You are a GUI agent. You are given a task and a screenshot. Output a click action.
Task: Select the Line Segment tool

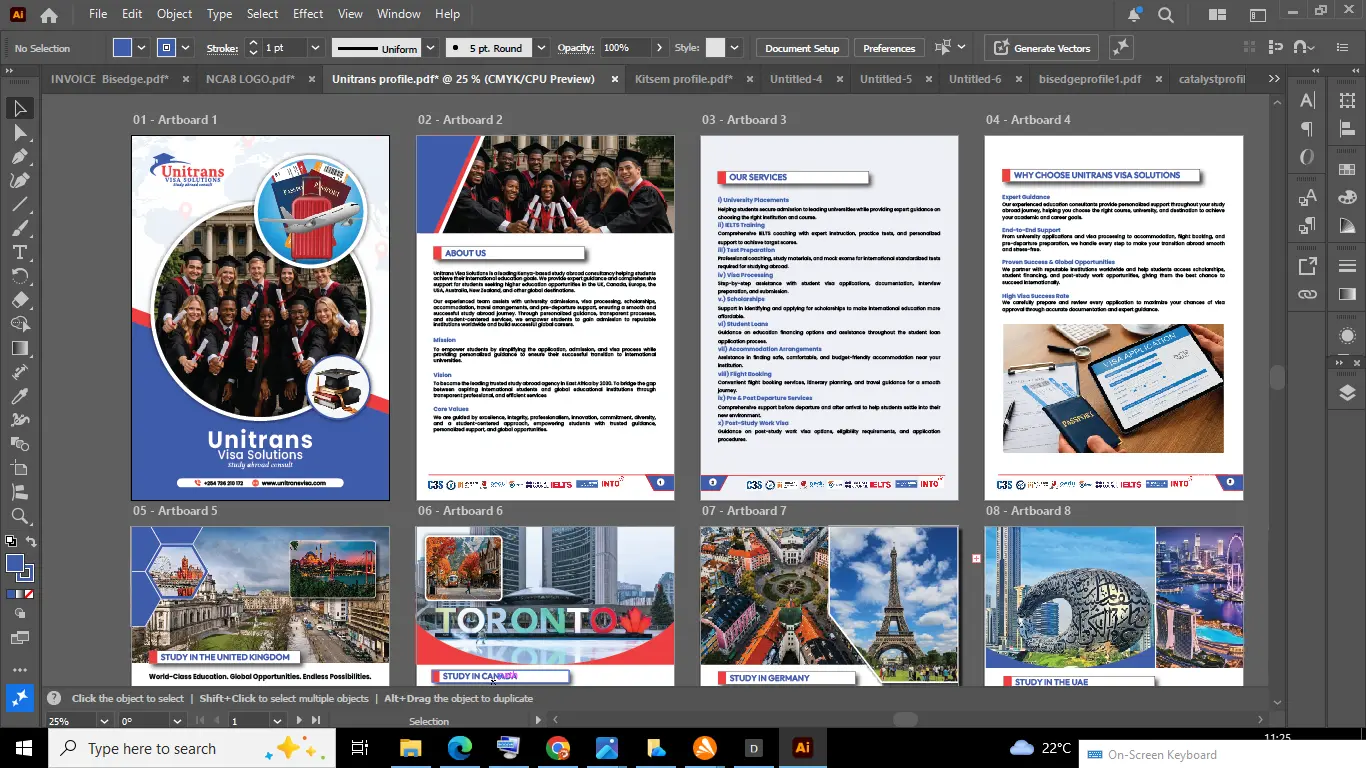pyautogui.click(x=20, y=204)
